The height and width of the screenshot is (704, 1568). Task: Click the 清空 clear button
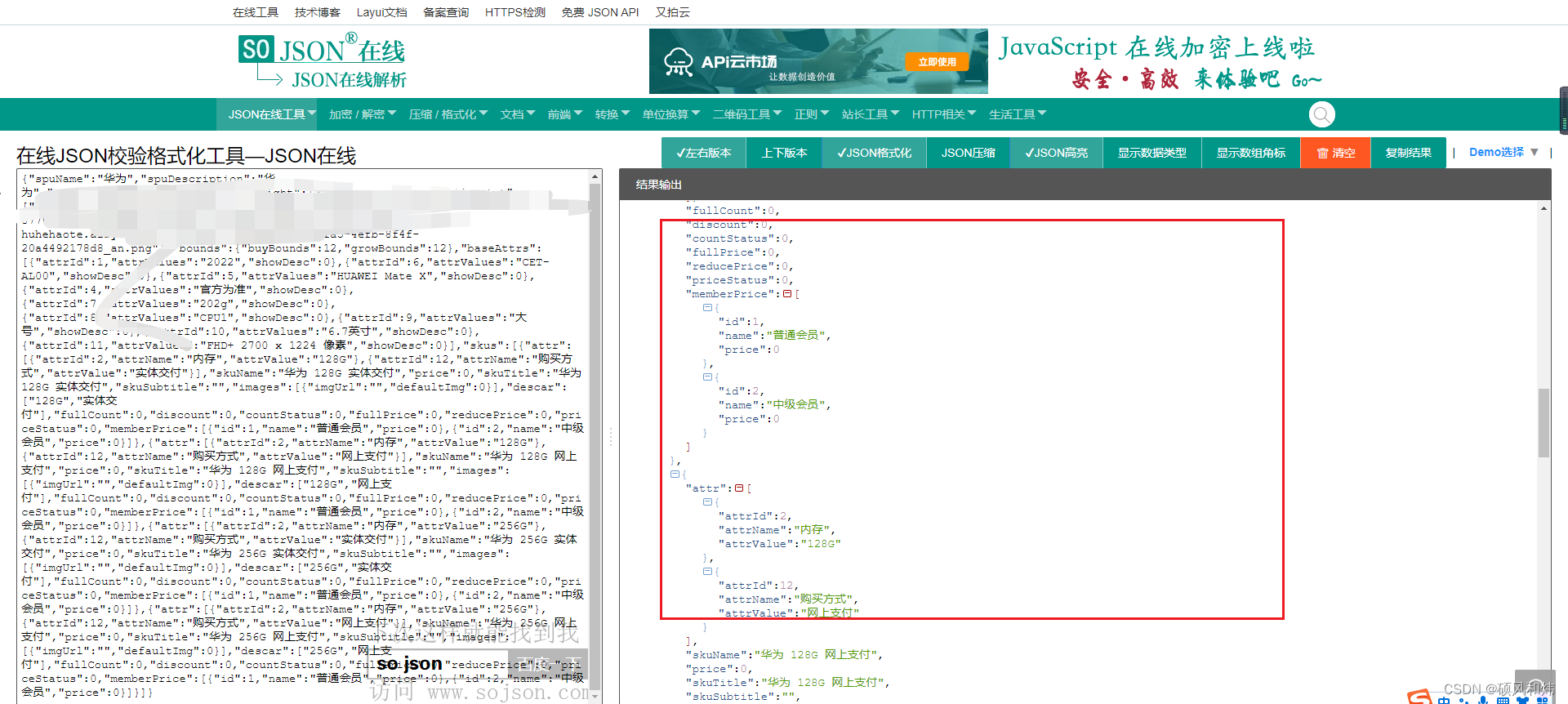pyautogui.click(x=1336, y=153)
